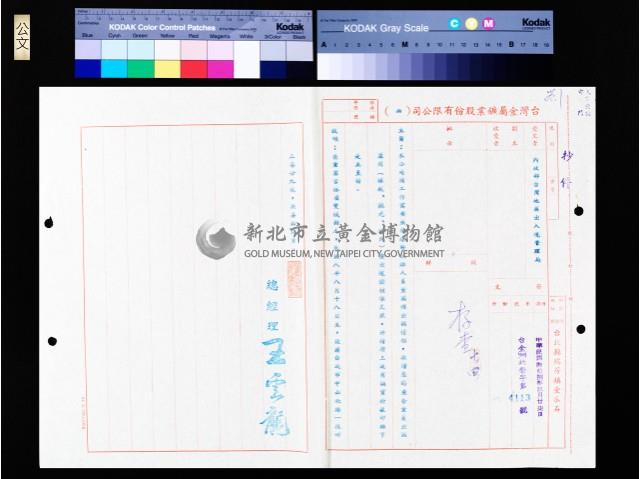640x479 pixels.
Task: Click the stamped document number 4113
Action: [519, 397]
